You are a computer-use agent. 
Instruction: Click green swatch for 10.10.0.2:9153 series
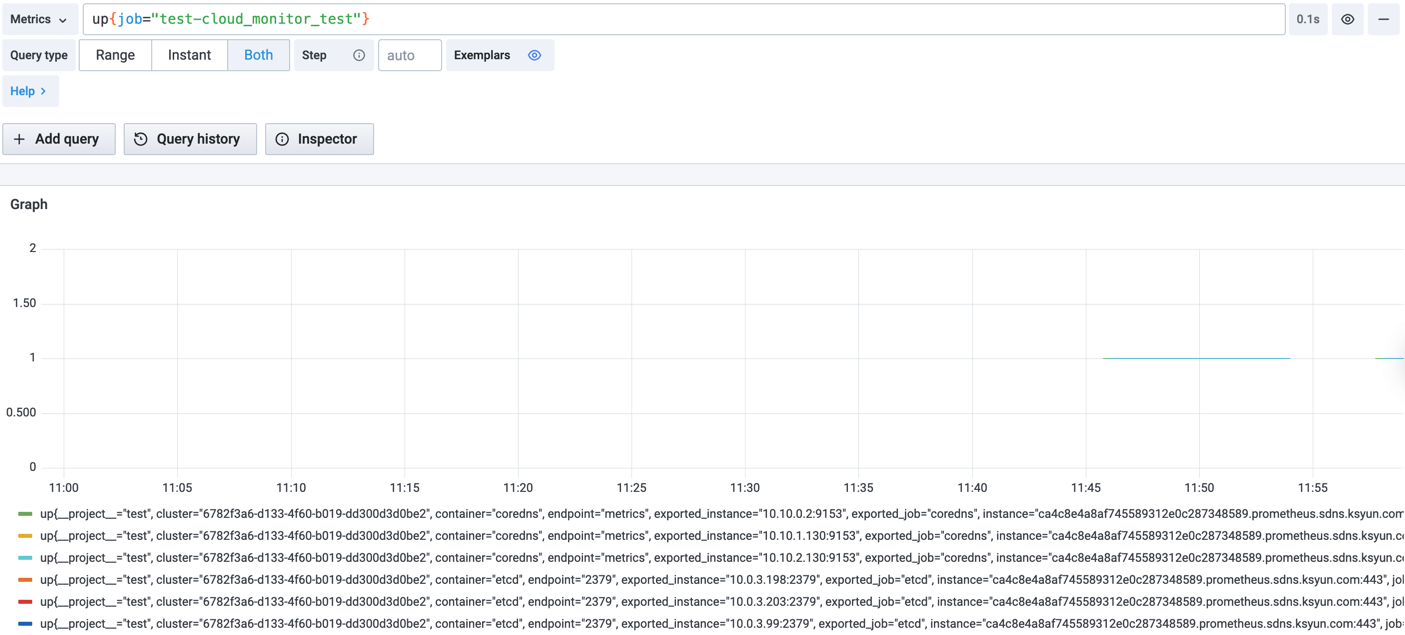click(25, 514)
